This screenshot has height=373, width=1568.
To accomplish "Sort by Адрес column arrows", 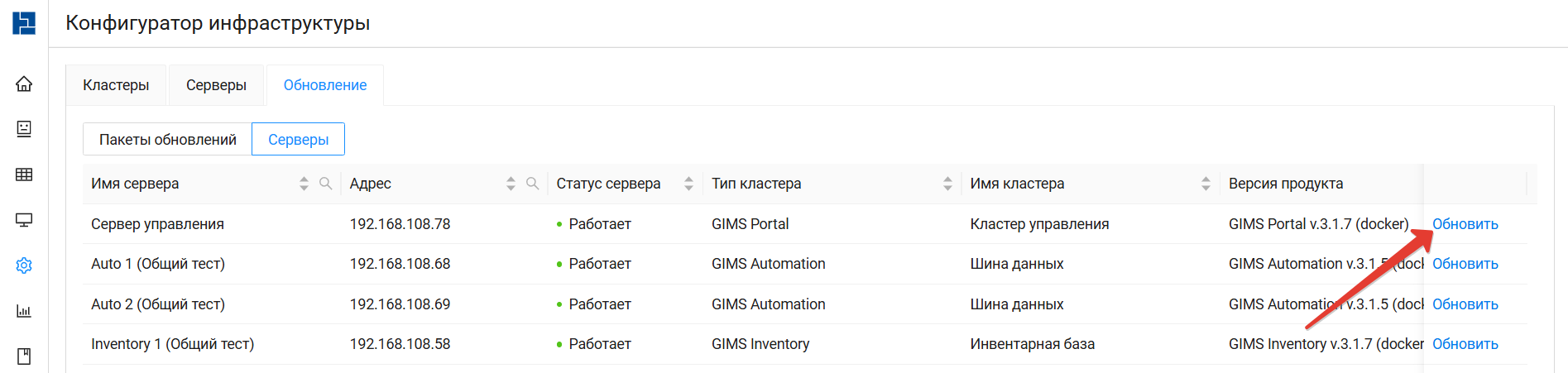I will (x=511, y=184).
